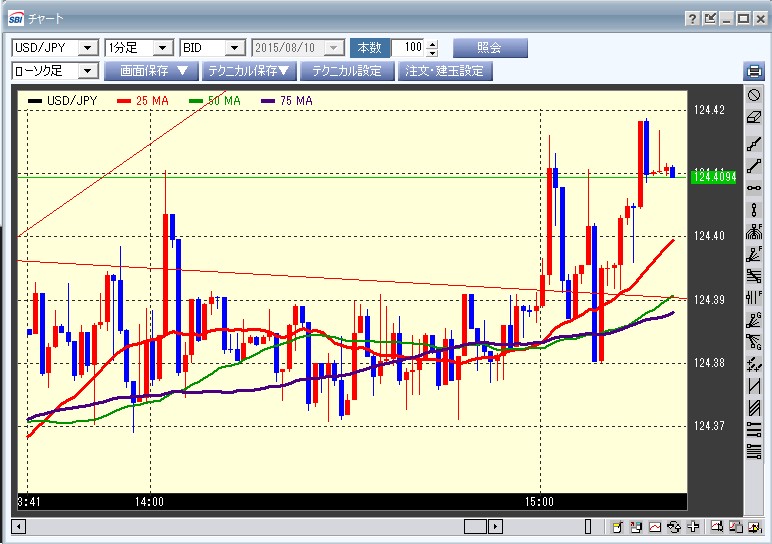Open the 画面保存 dropdown button
This screenshot has width=772, height=544.
(152, 71)
